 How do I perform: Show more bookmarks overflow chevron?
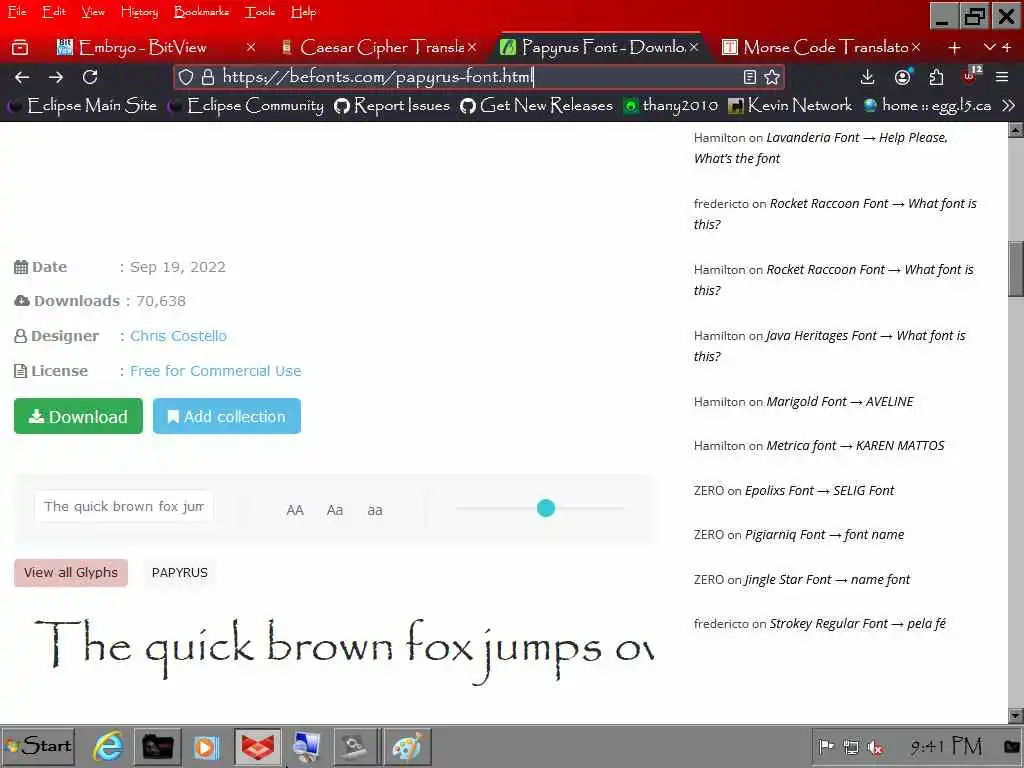click(x=1008, y=105)
